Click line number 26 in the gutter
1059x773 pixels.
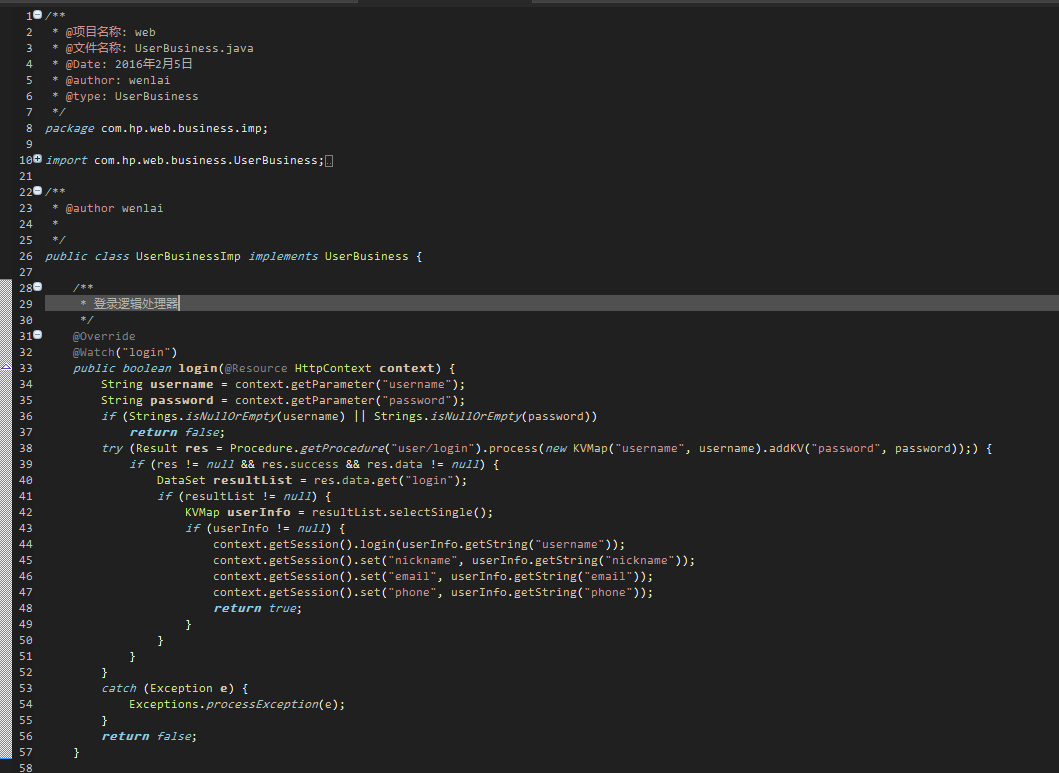pos(26,257)
